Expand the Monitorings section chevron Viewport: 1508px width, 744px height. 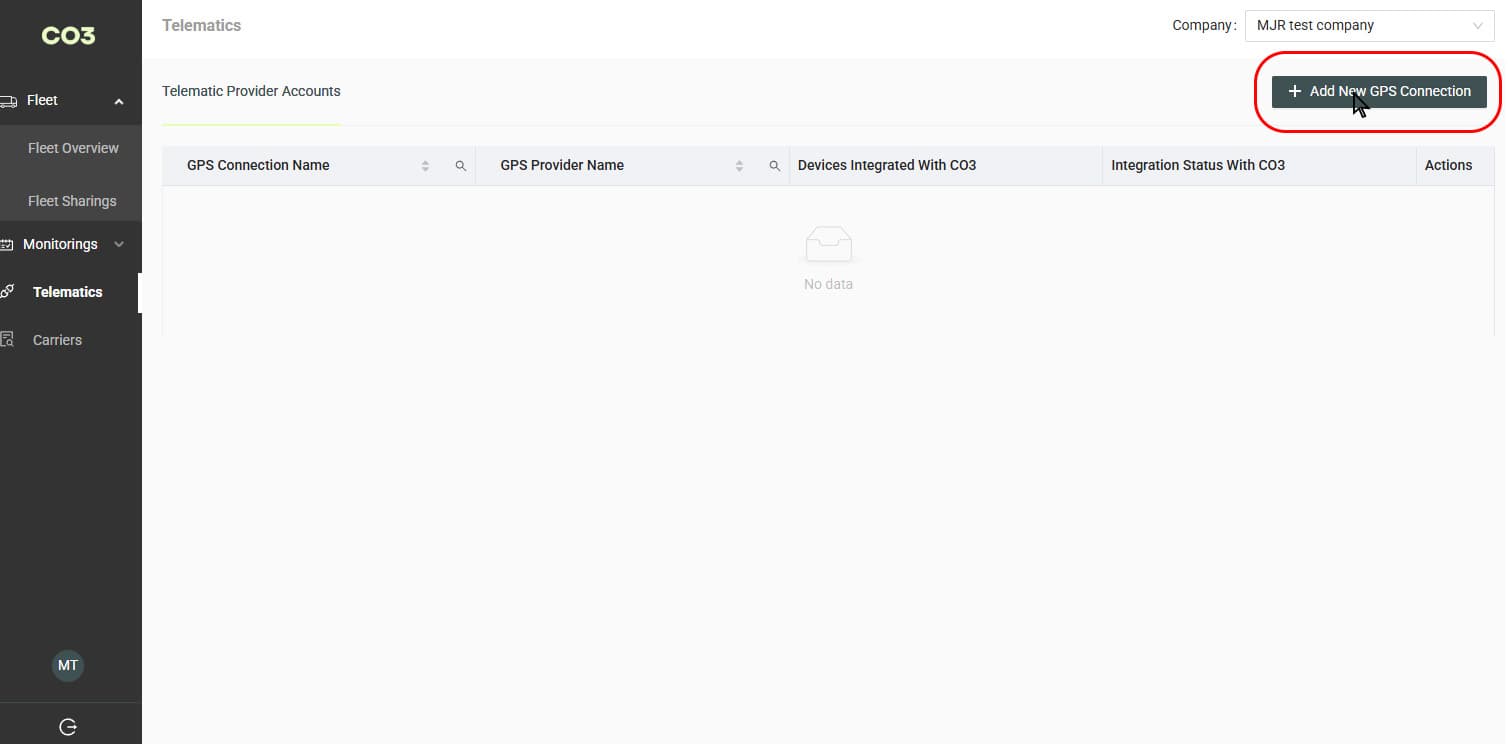coord(119,244)
